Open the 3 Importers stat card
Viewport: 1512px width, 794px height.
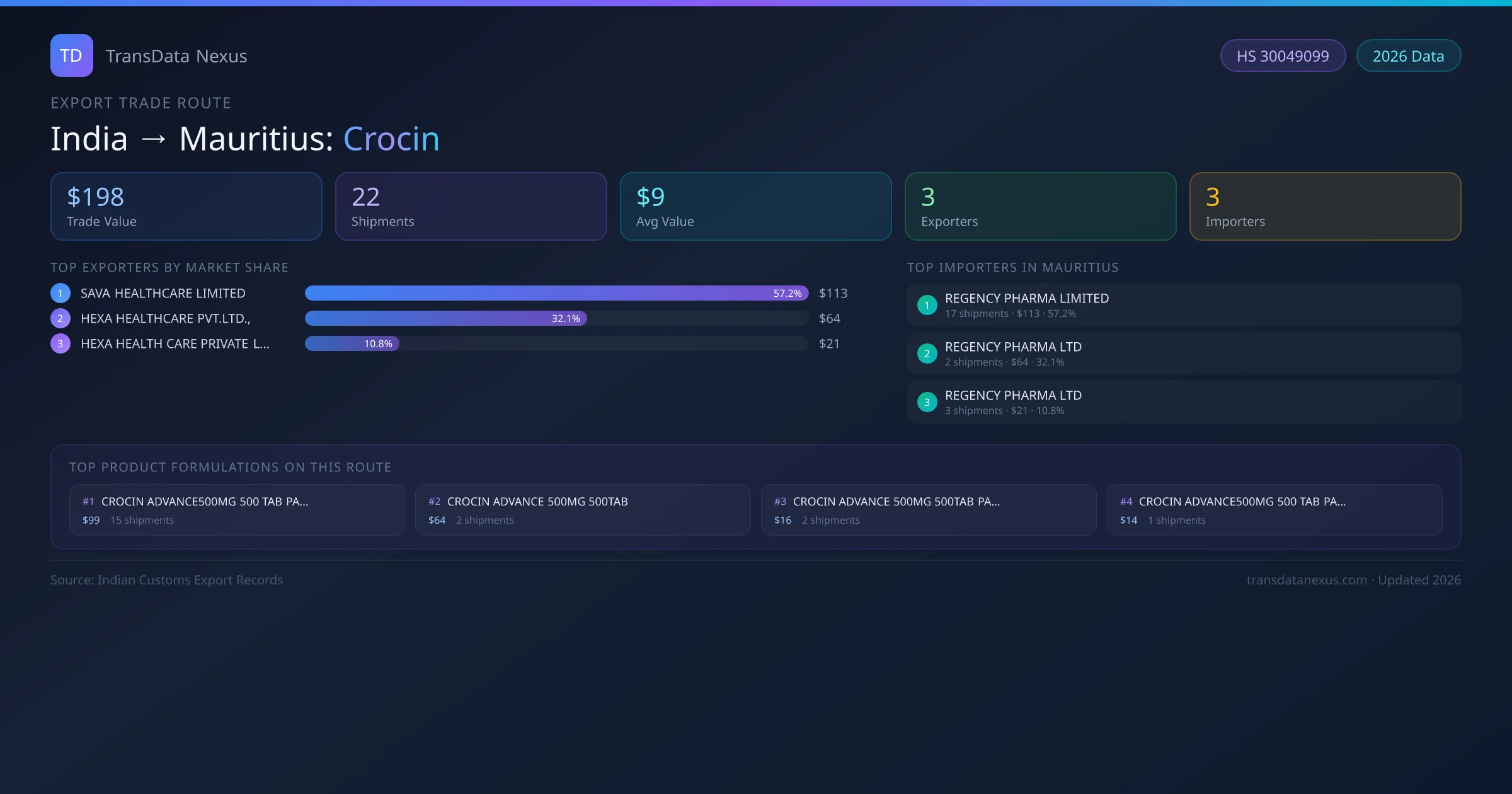click(x=1325, y=207)
